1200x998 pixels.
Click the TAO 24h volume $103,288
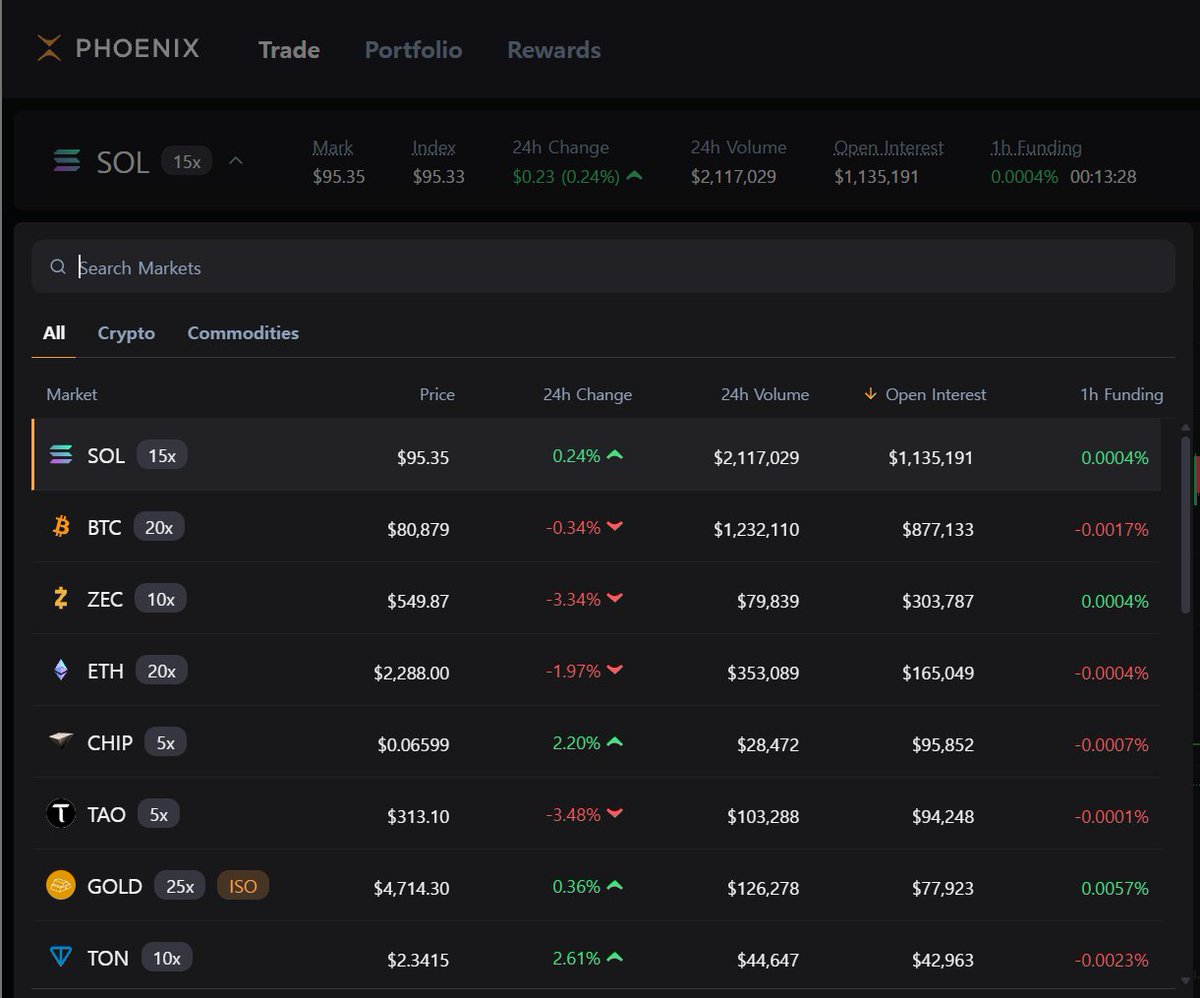coord(763,816)
